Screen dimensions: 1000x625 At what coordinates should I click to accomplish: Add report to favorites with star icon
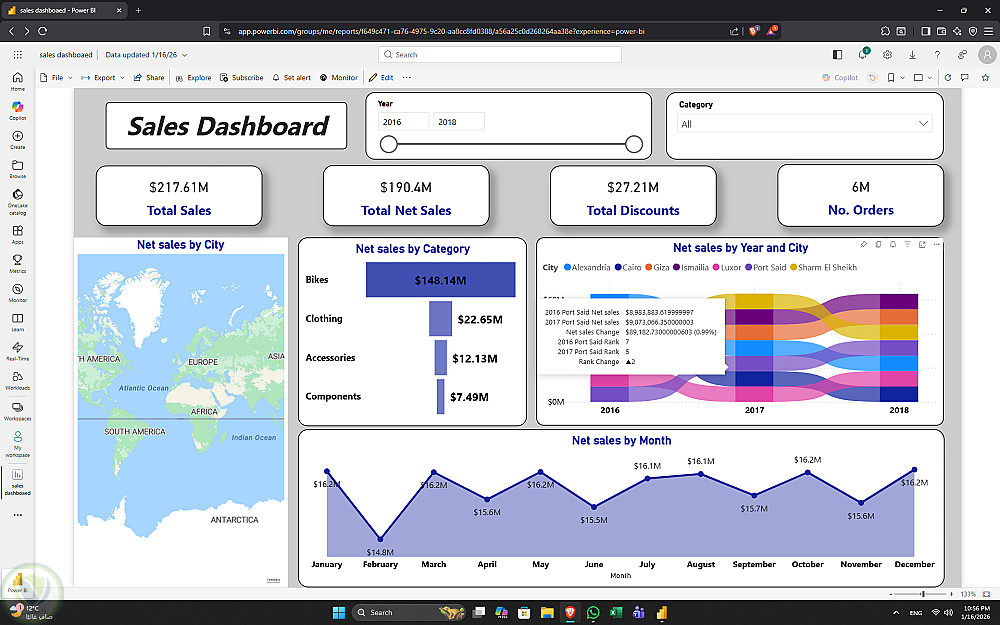(x=985, y=77)
